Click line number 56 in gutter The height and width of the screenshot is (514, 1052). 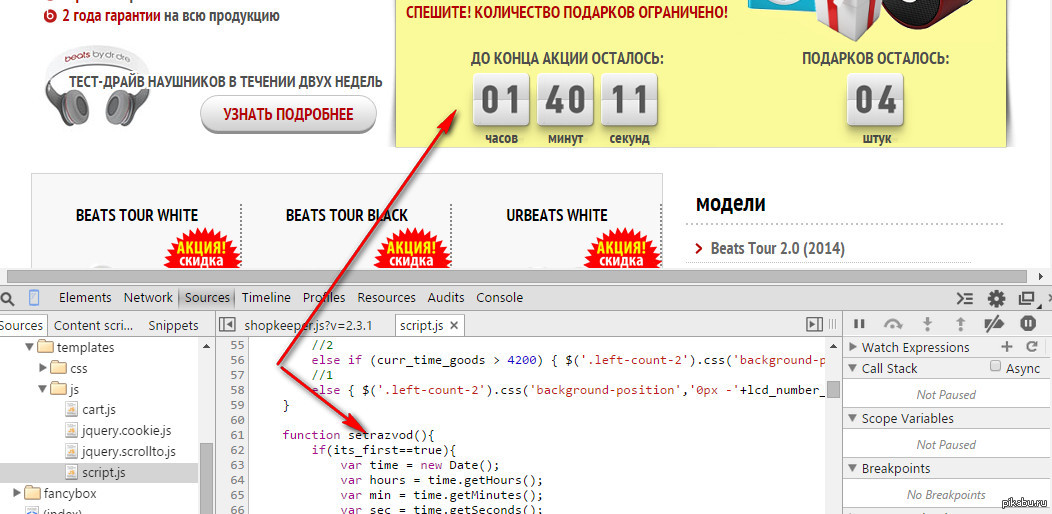click(x=238, y=360)
